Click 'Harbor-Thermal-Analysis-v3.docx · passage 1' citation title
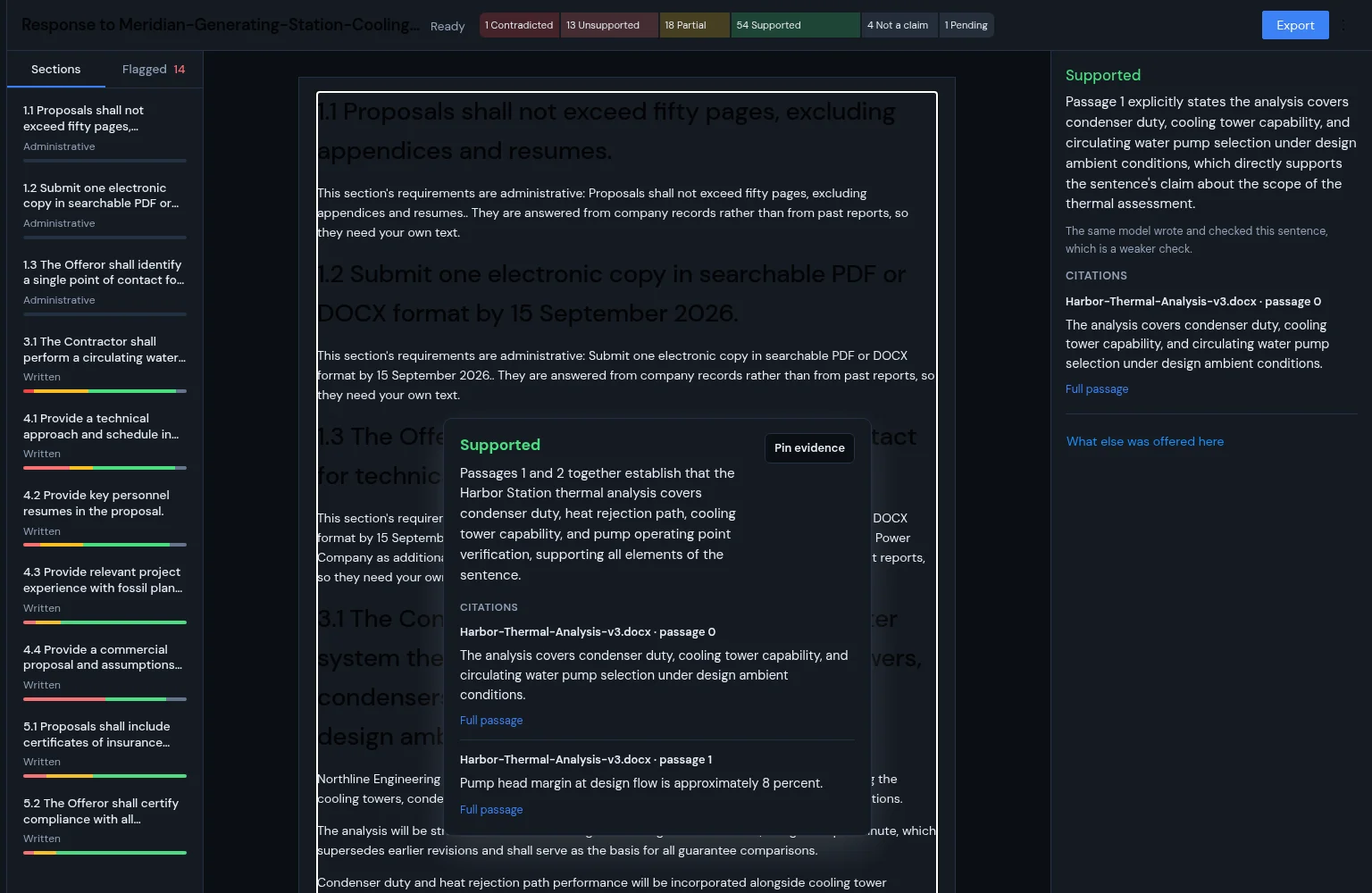Image resolution: width=1372 pixels, height=893 pixels. coord(586,759)
